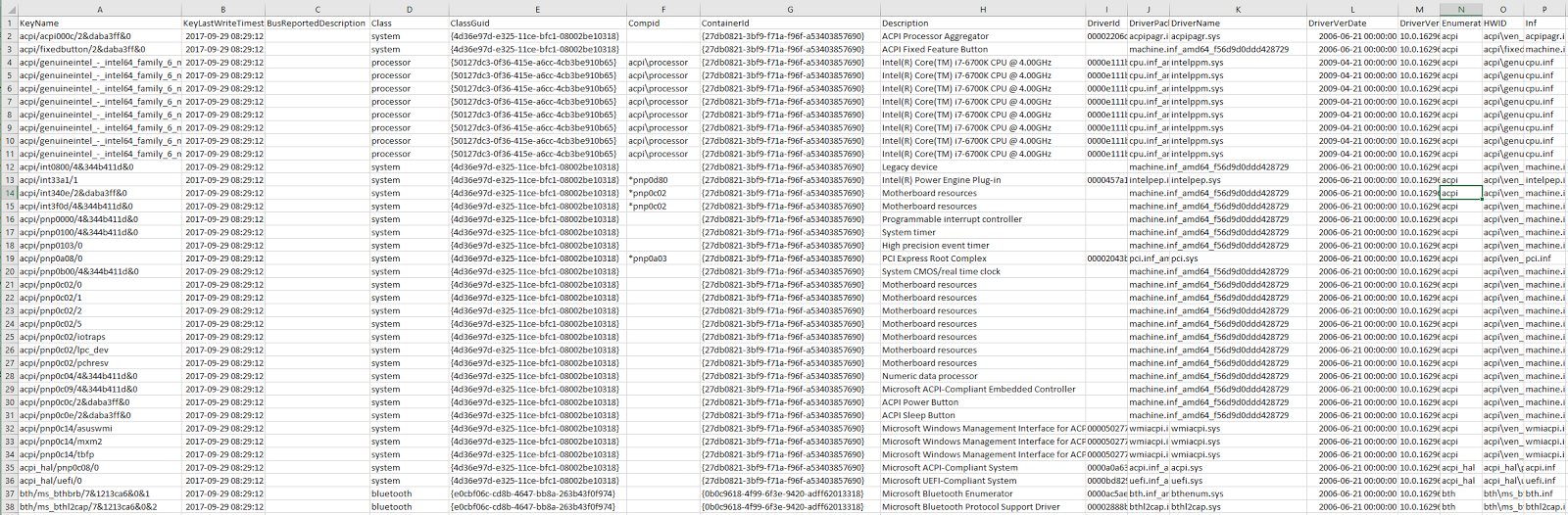Click the DriverVerDate header cell

point(1352,23)
